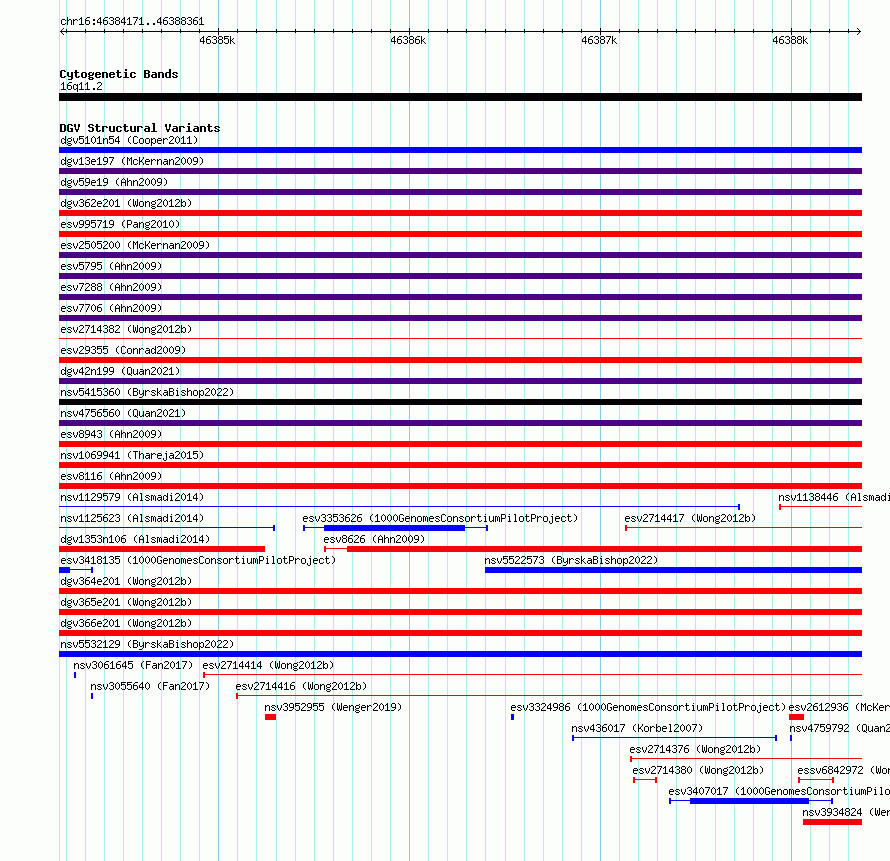
Task: Click the thick blue esv3407017 variant segment
Action: tap(749, 801)
